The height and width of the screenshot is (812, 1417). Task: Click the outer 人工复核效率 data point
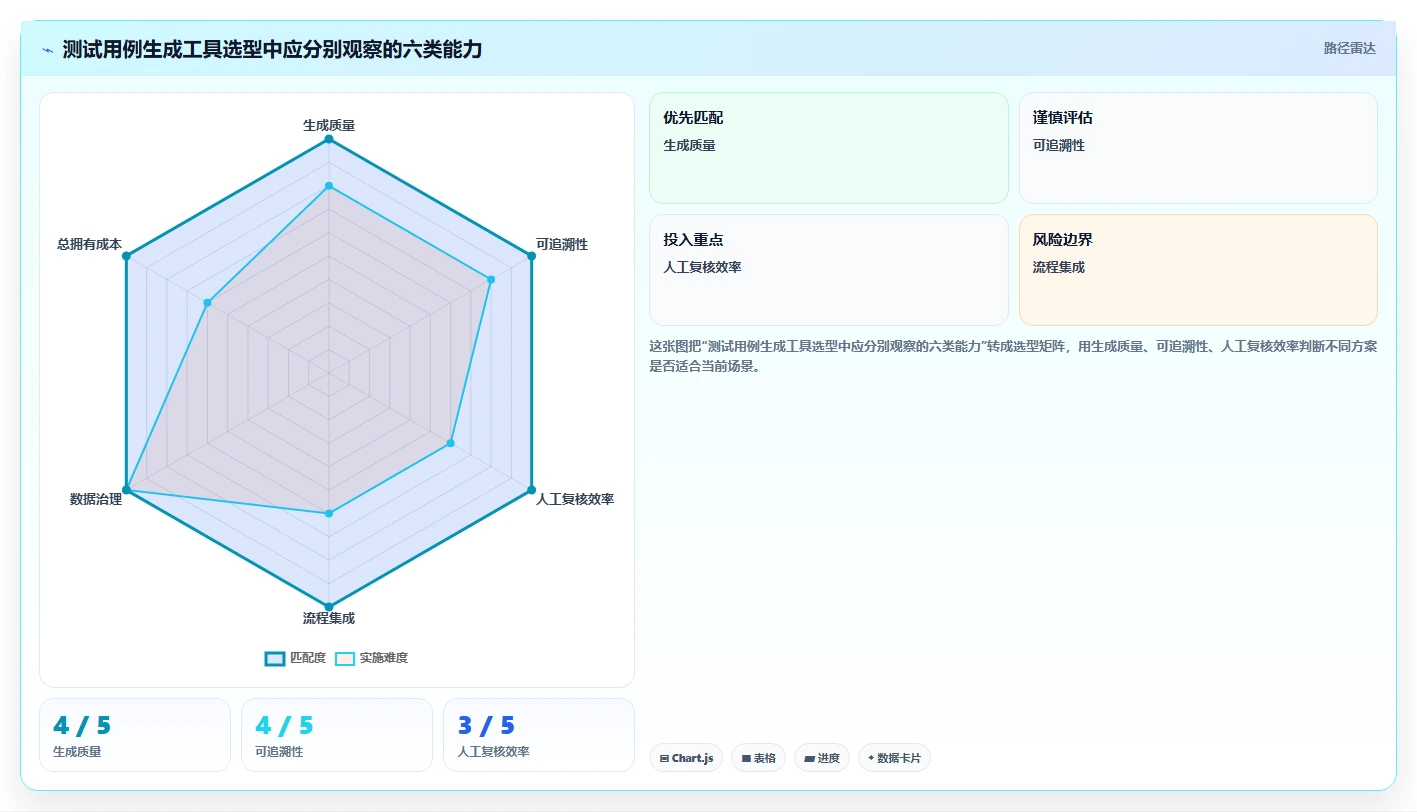point(531,490)
